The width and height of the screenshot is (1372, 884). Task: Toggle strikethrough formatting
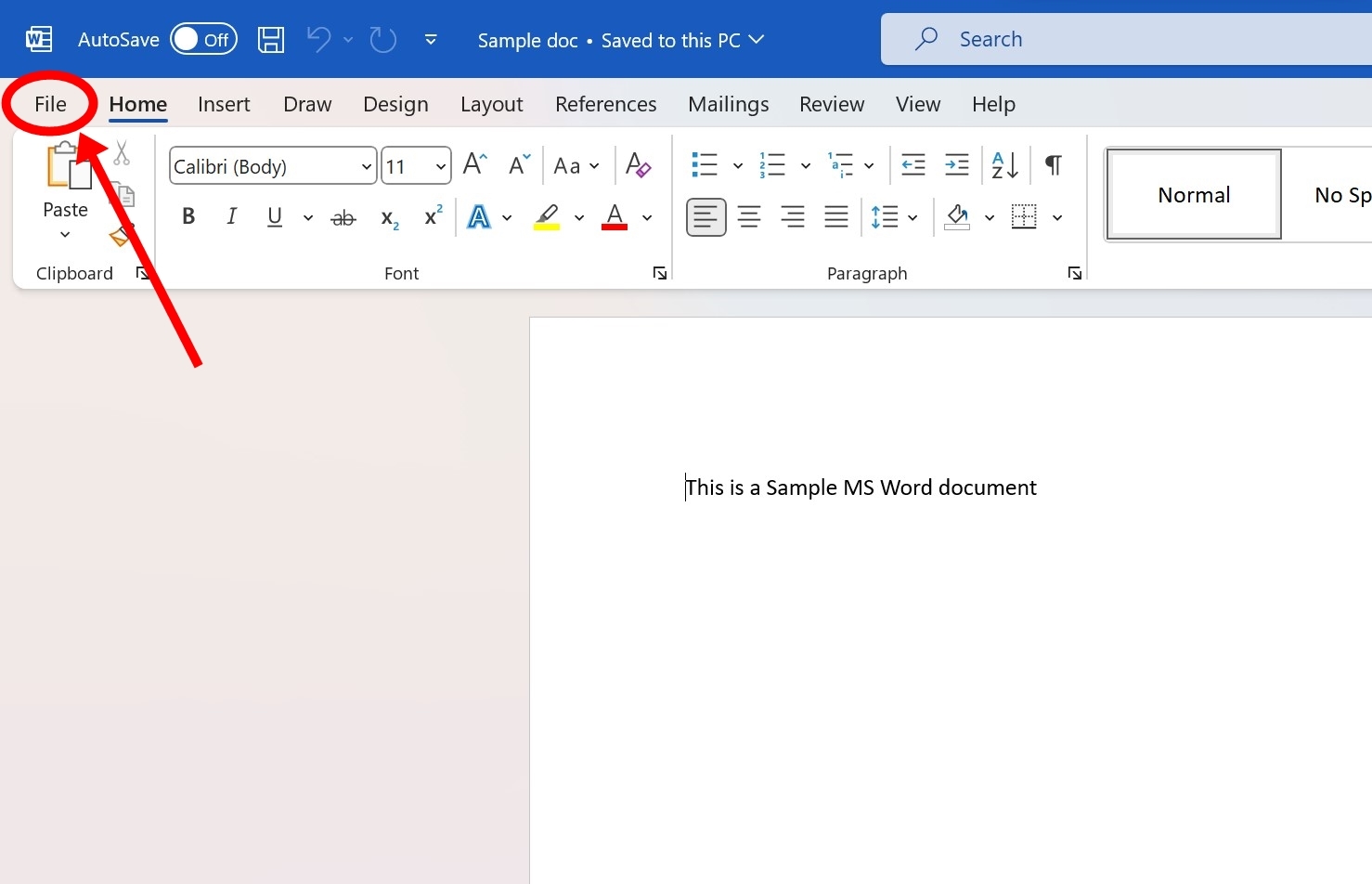[x=343, y=218]
